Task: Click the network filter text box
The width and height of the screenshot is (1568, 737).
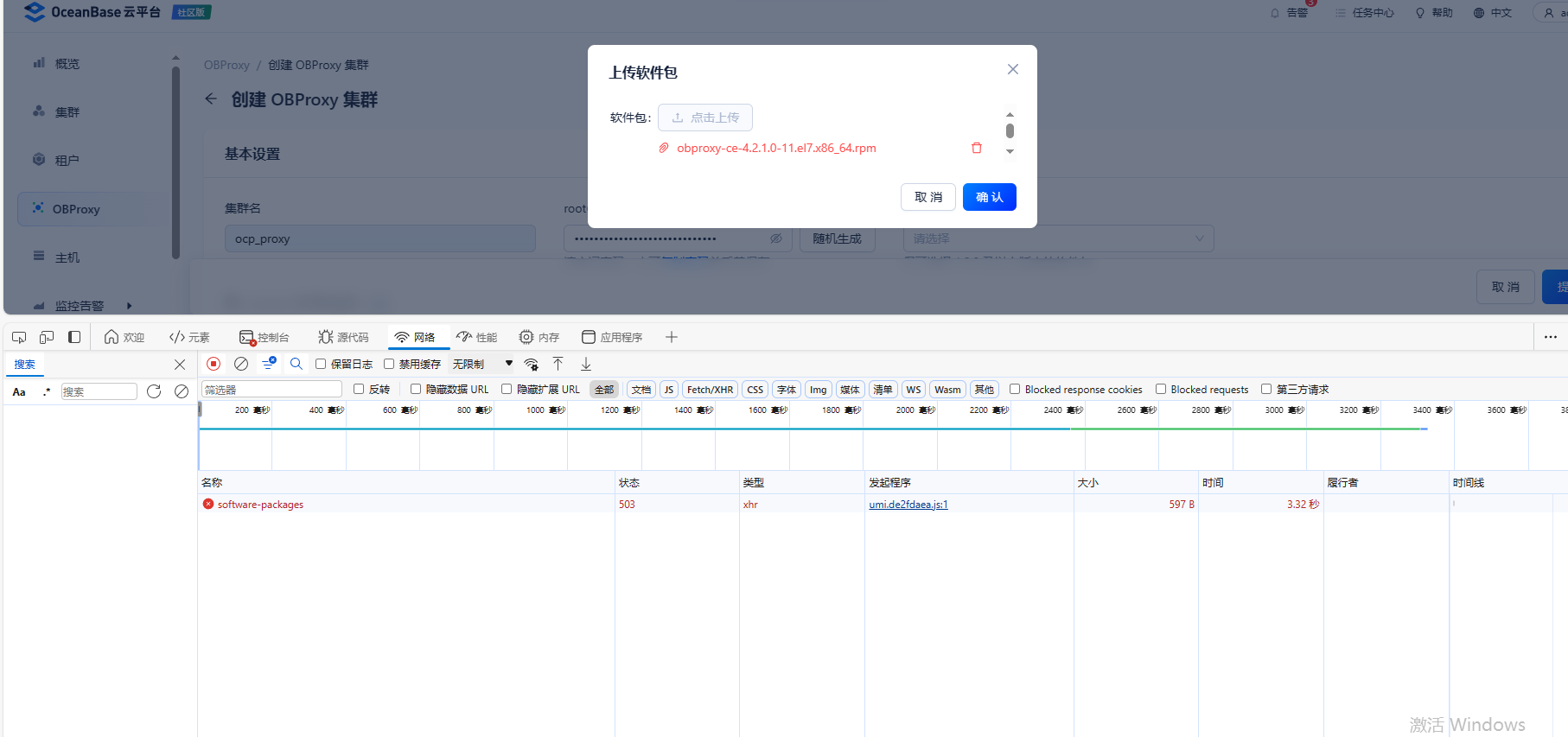Action: coord(271,390)
